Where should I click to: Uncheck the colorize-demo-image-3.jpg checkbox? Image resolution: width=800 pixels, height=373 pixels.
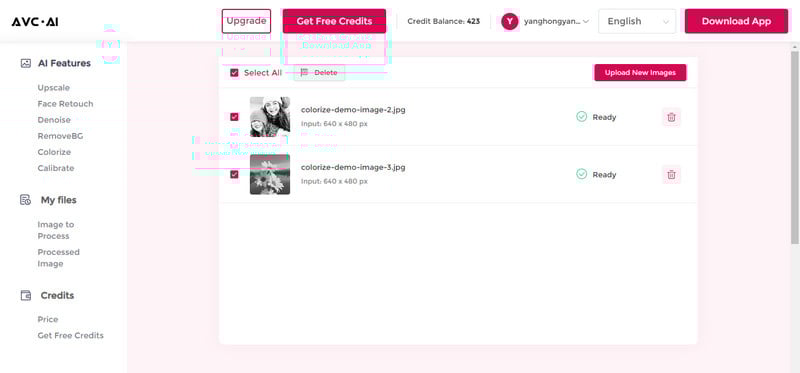pyautogui.click(x=234, y=175)
